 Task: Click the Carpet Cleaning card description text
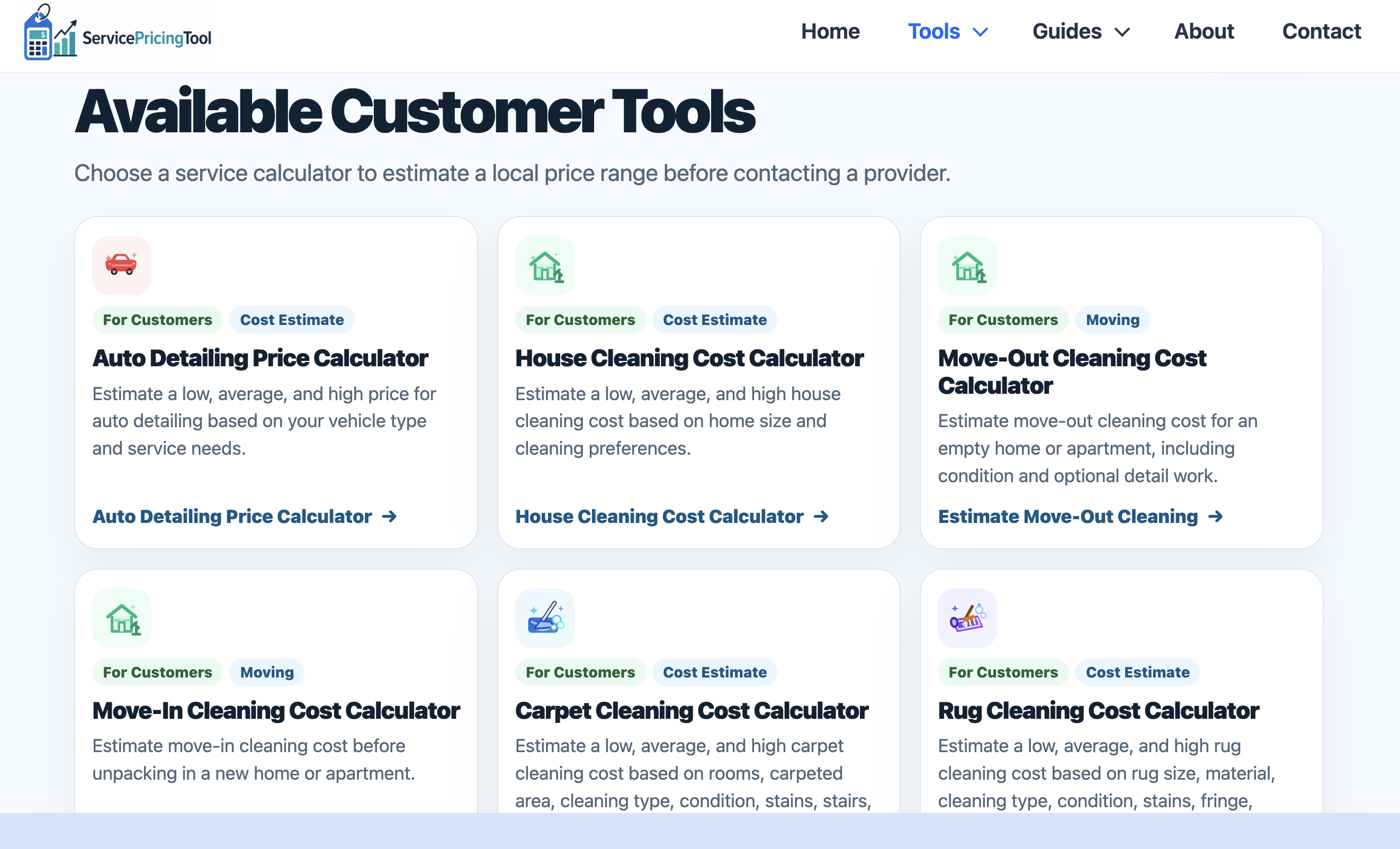click(x=693, y=773)
